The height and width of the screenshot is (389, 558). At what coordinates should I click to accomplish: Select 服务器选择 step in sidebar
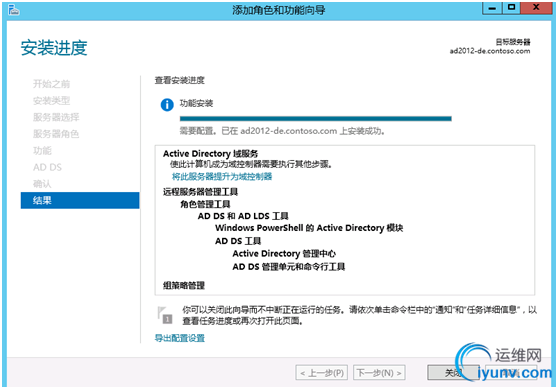56,117
